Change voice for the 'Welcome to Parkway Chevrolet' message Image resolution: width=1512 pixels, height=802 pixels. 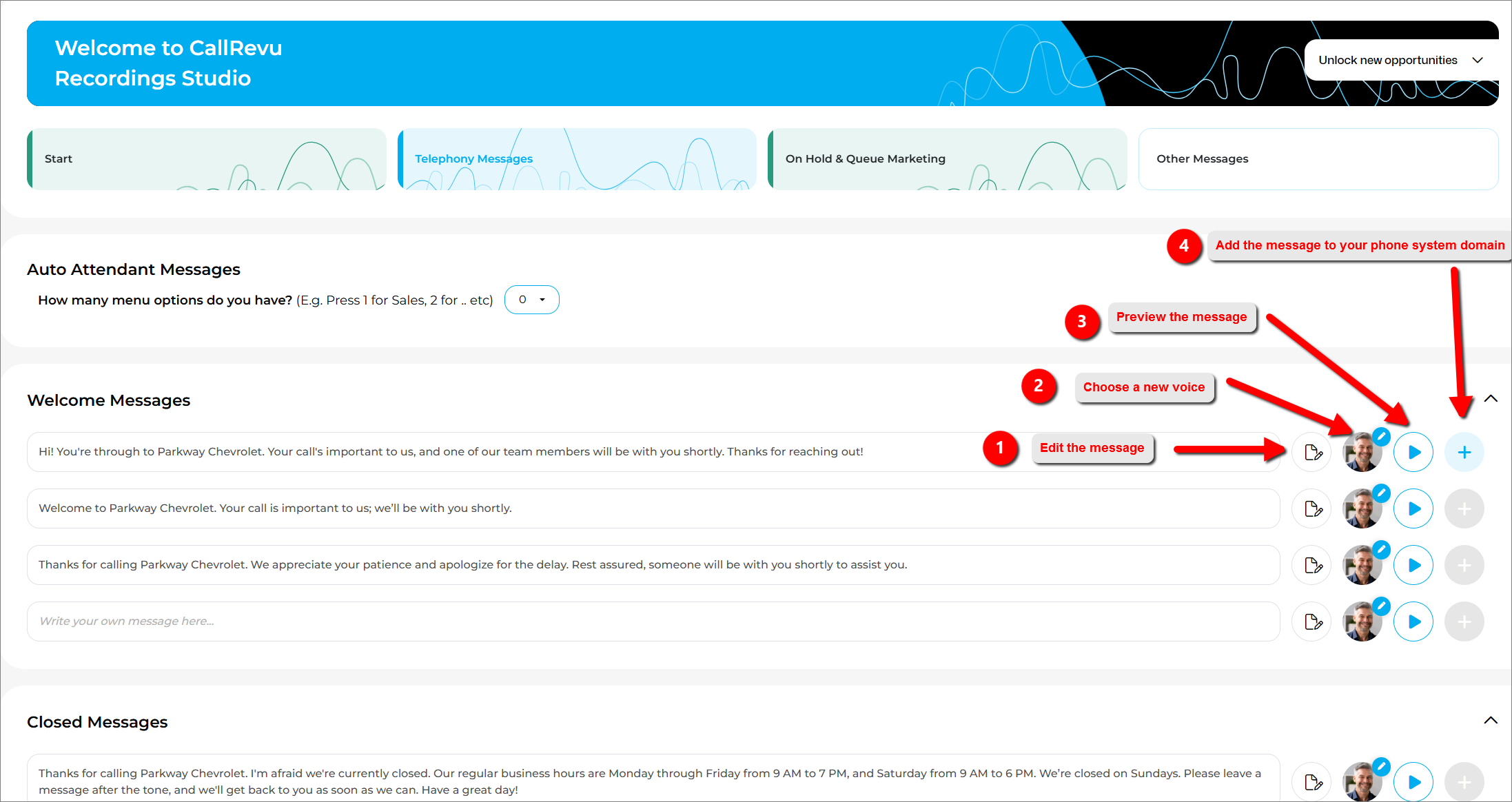tap(1363, 508)
